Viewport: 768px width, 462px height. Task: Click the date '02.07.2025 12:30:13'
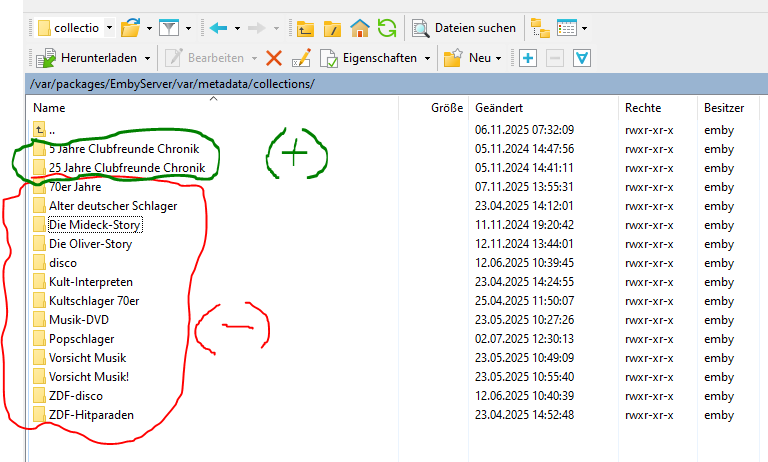pos(524,339)
